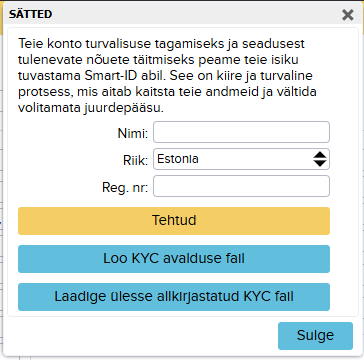Select the Estonia value in the Riik box
The width and height of the screenshot is (364, 360).
click(178, 159)
